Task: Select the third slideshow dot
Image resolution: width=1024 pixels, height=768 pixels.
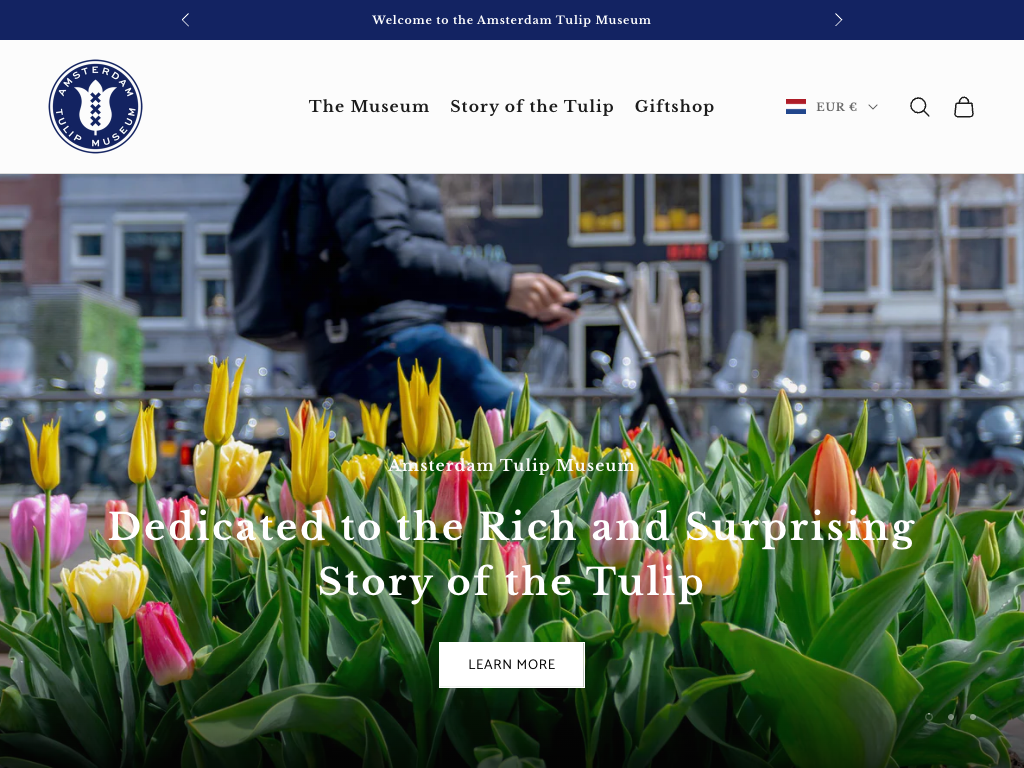Action: point(973,716)
